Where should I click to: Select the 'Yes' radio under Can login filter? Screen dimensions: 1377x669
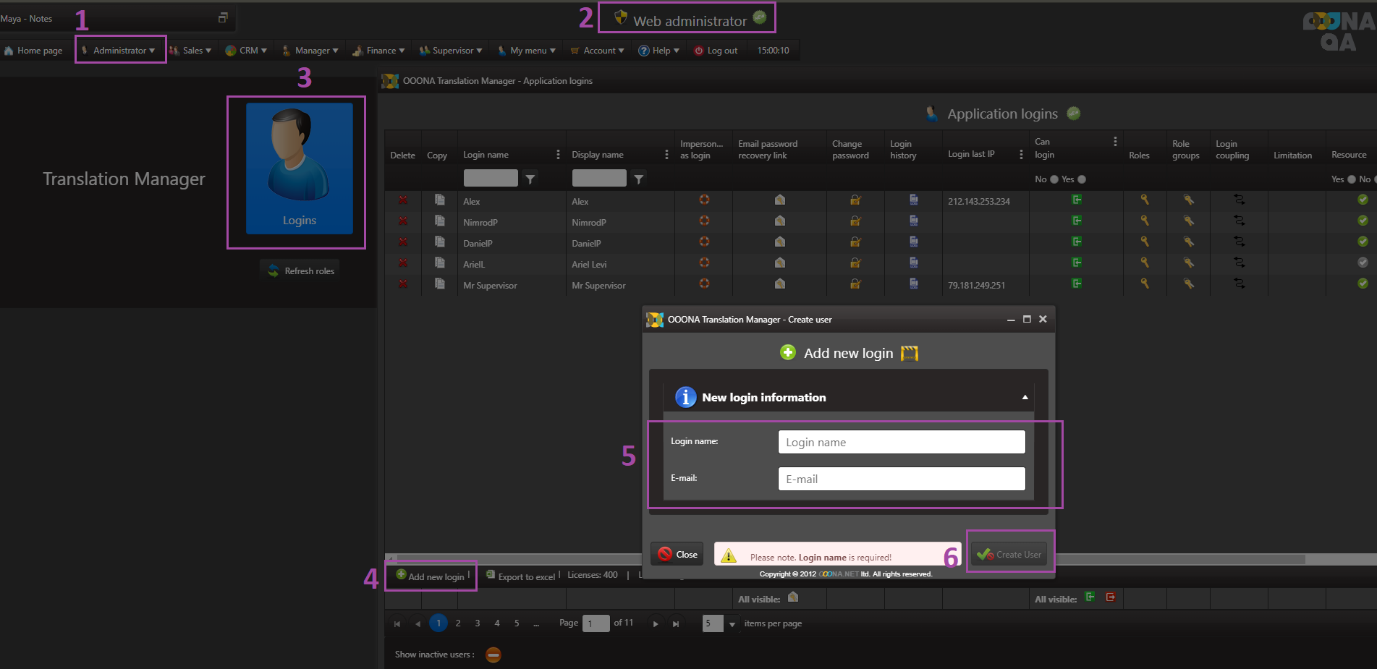point(1081,179)
